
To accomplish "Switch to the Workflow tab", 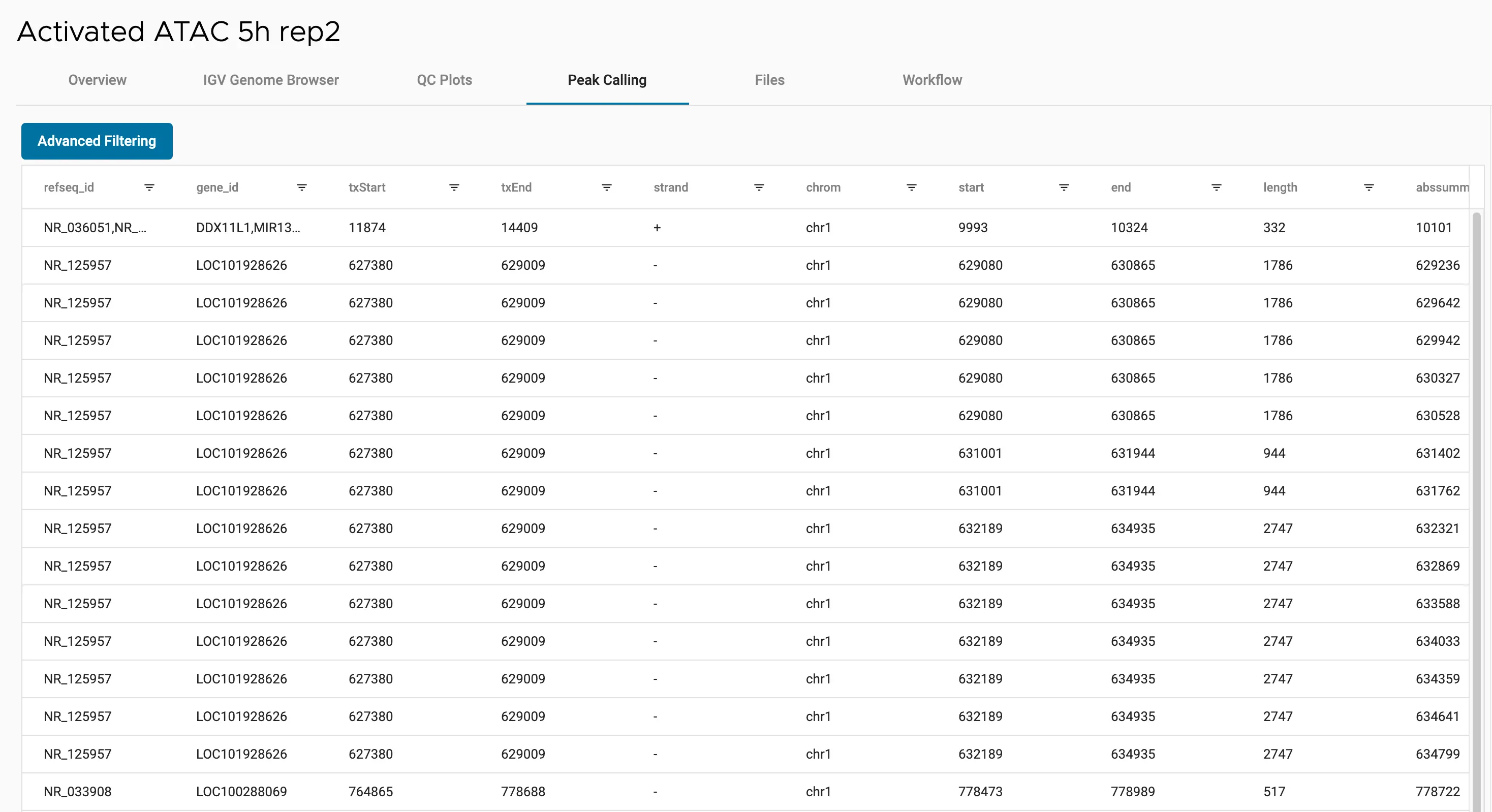I will pos(932,80).
